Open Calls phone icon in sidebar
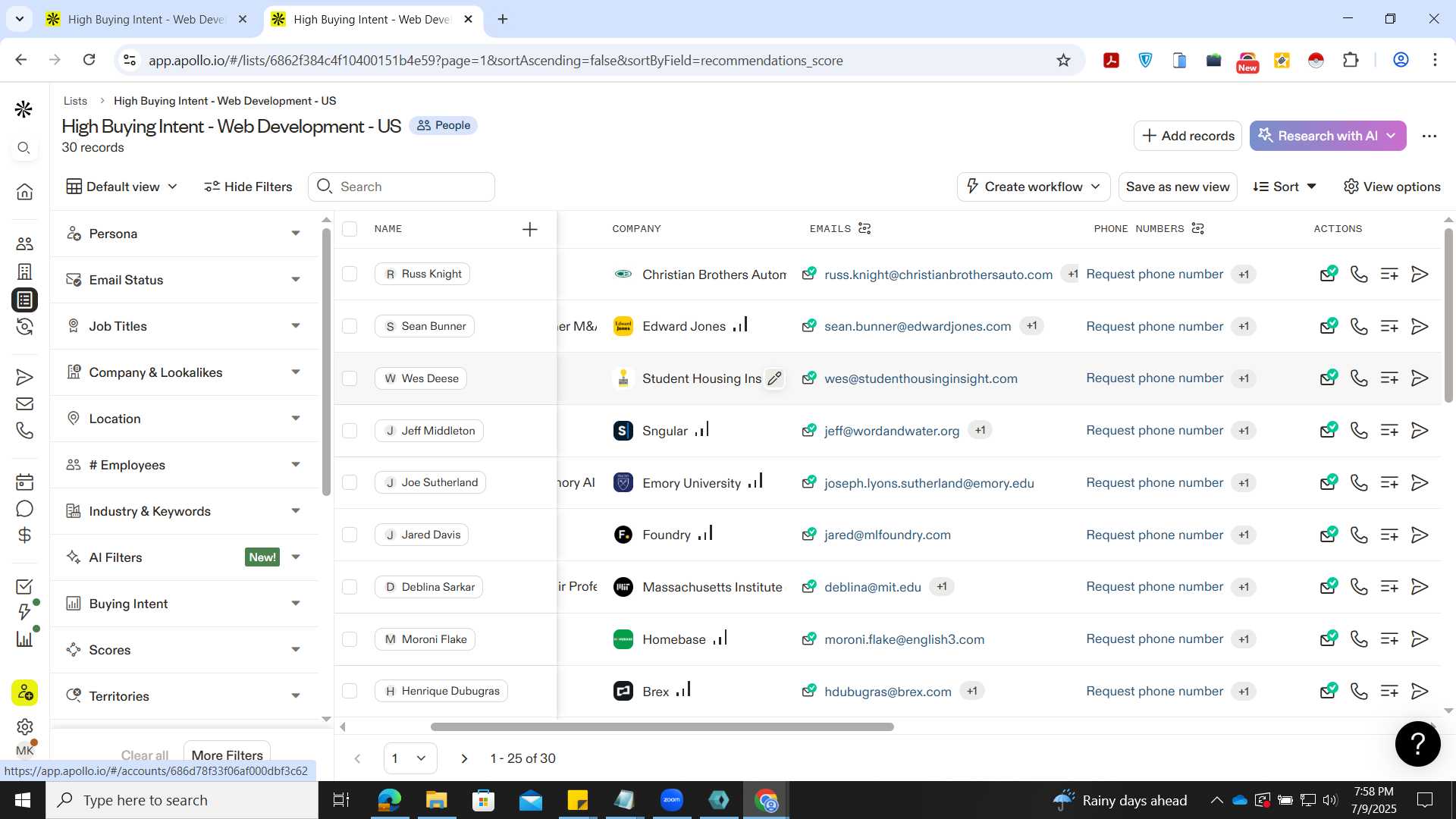The image size is (1456, 819). click(x=24, y=431)
